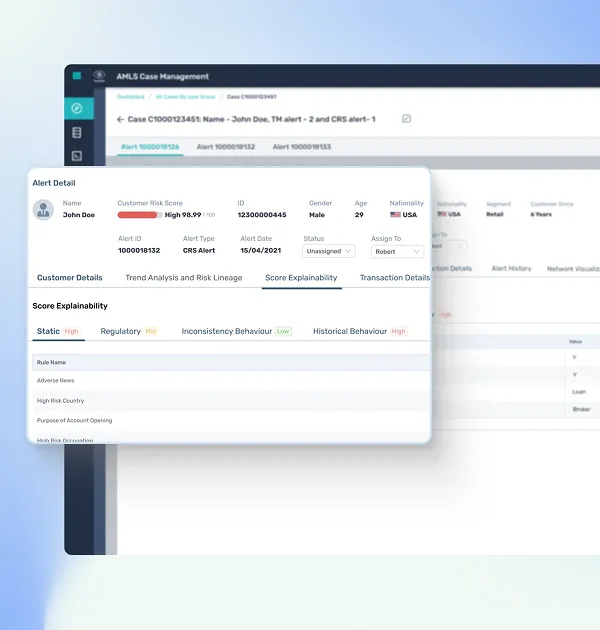Click the red customer risk score bar
This screenshot has width=600, height=630.
point(139,215)
